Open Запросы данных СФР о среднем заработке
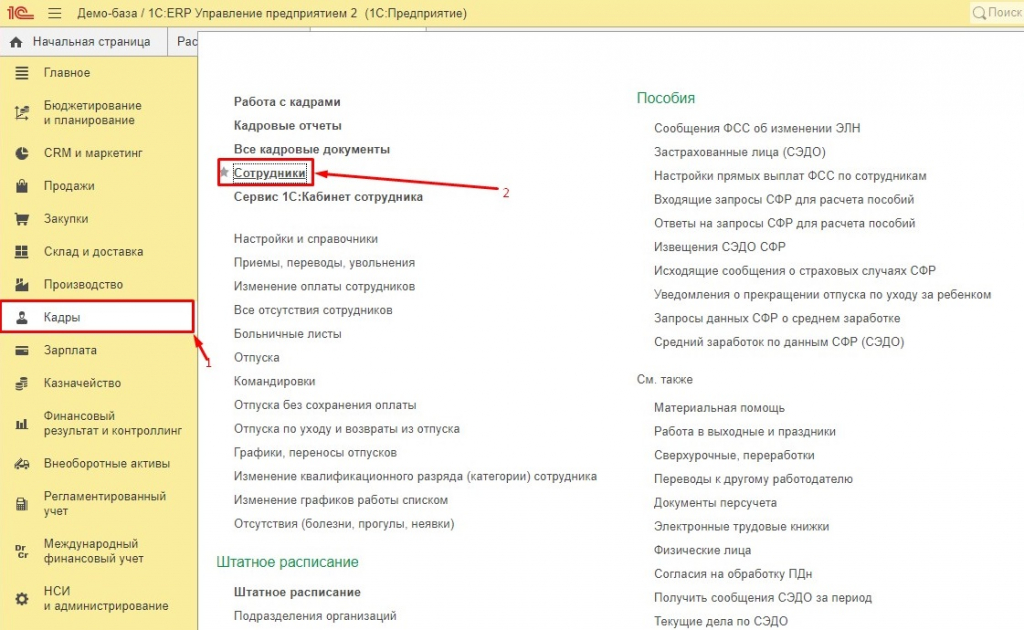 point(777,319)
